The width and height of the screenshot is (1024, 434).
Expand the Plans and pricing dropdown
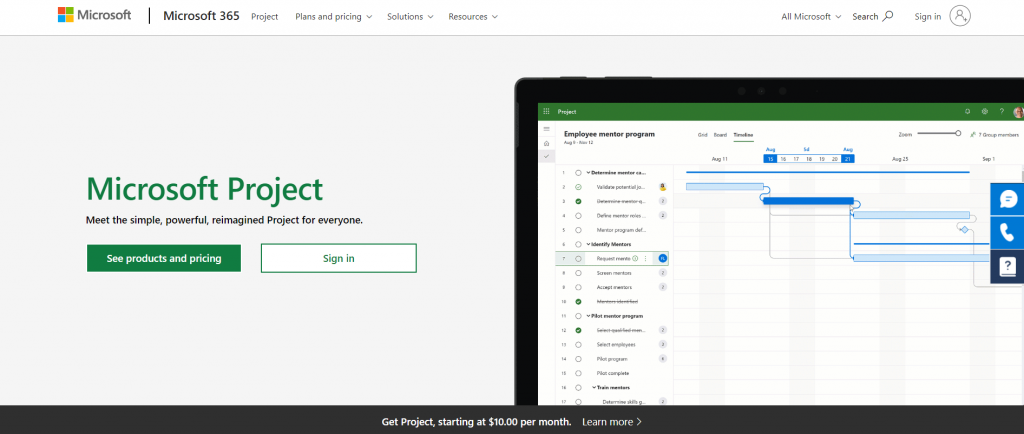(333, 17)
